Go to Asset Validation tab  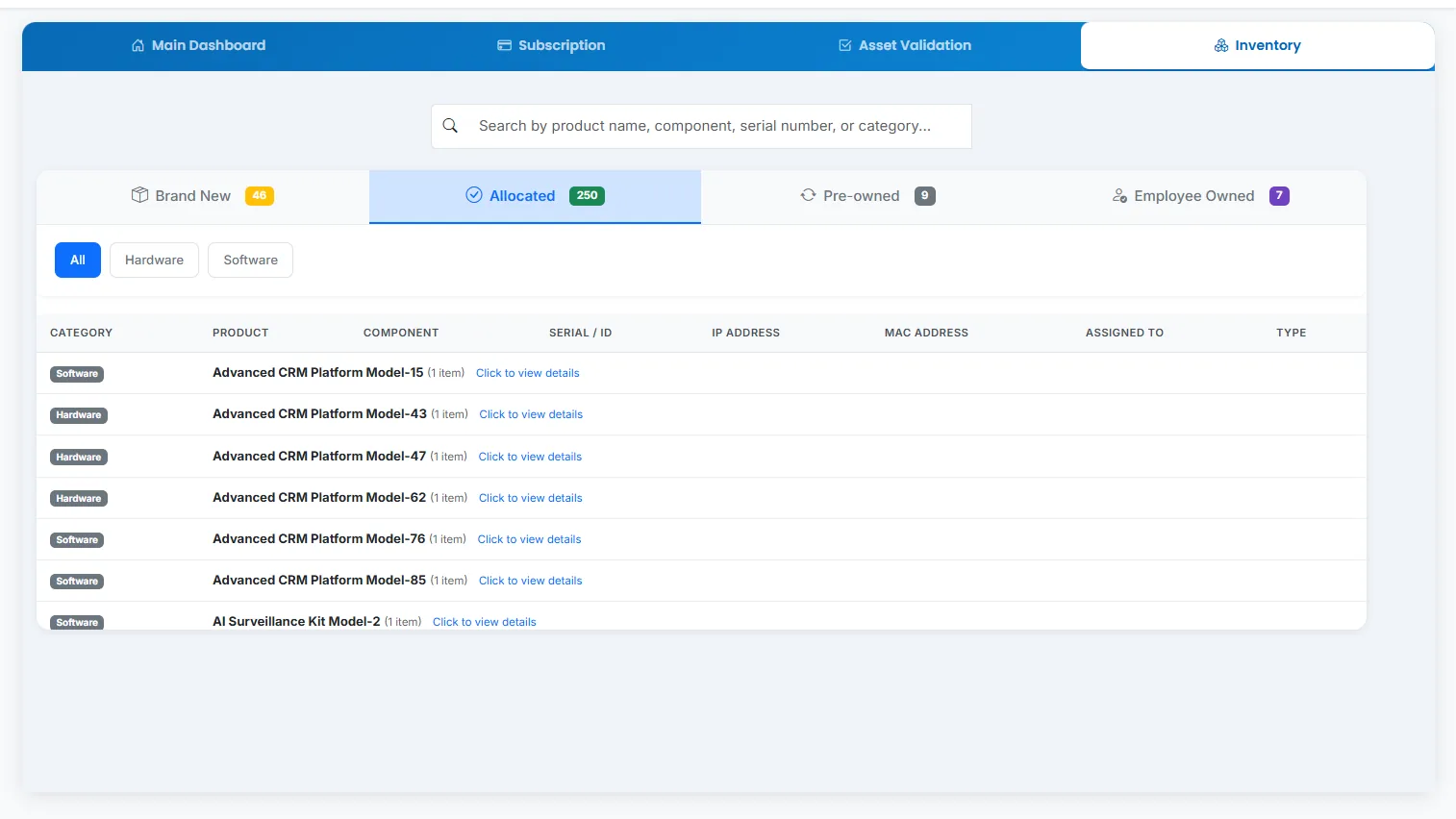coord(904,45)
